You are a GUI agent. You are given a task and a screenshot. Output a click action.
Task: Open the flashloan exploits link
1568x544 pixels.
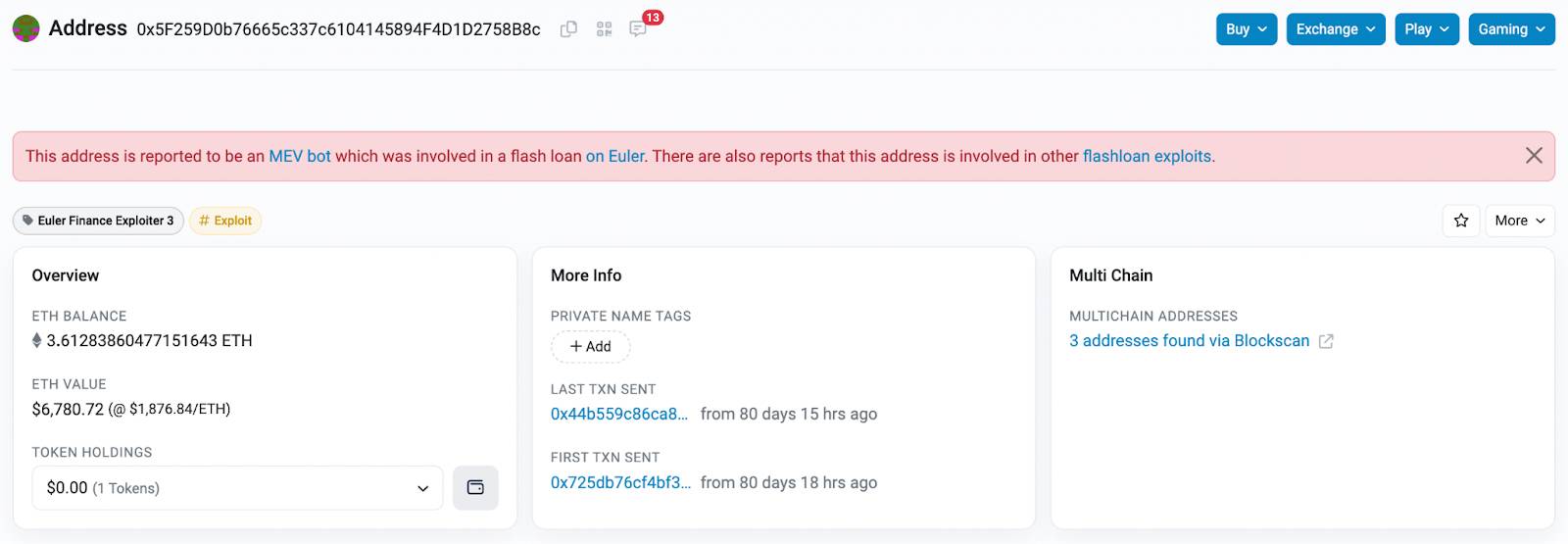click(1147, 156)
